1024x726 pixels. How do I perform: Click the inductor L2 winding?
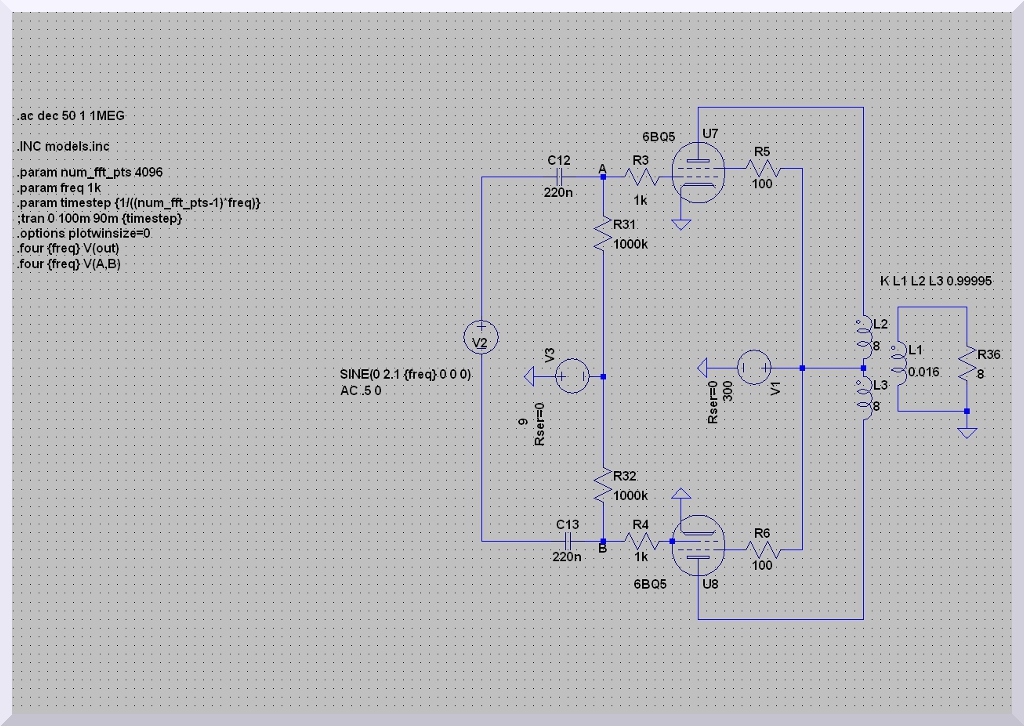click(x=860, y=337)
